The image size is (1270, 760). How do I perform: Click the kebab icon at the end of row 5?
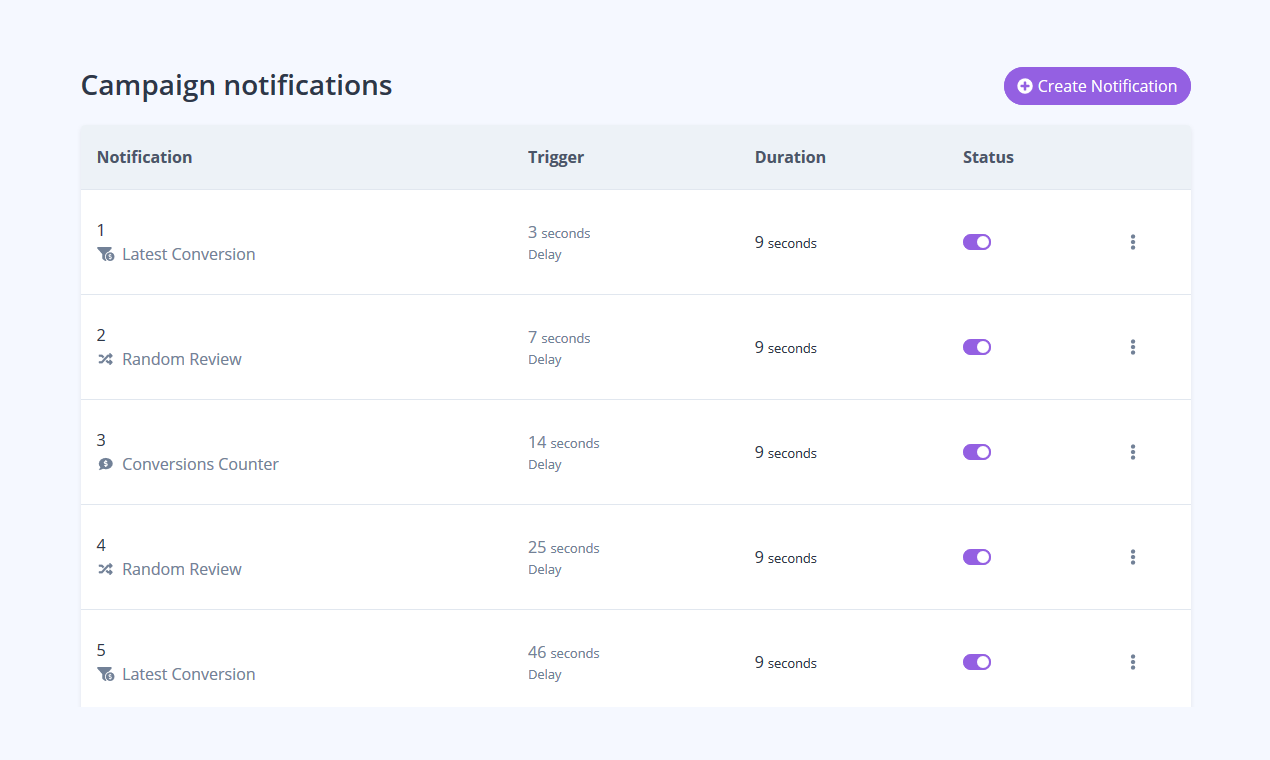click(1133, 662)
